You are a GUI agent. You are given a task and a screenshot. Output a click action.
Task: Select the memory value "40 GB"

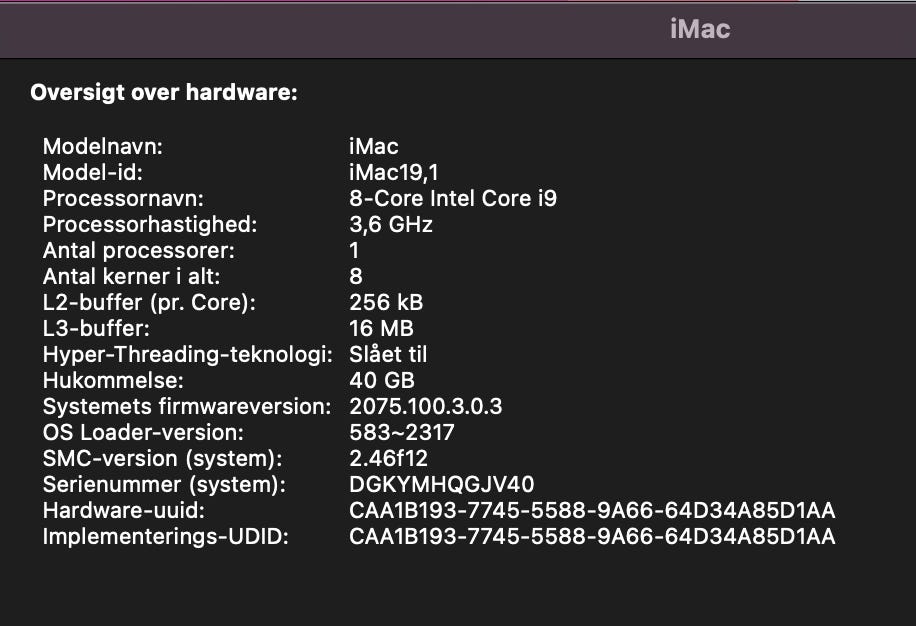pyautogui.click(x=381, y=380)
